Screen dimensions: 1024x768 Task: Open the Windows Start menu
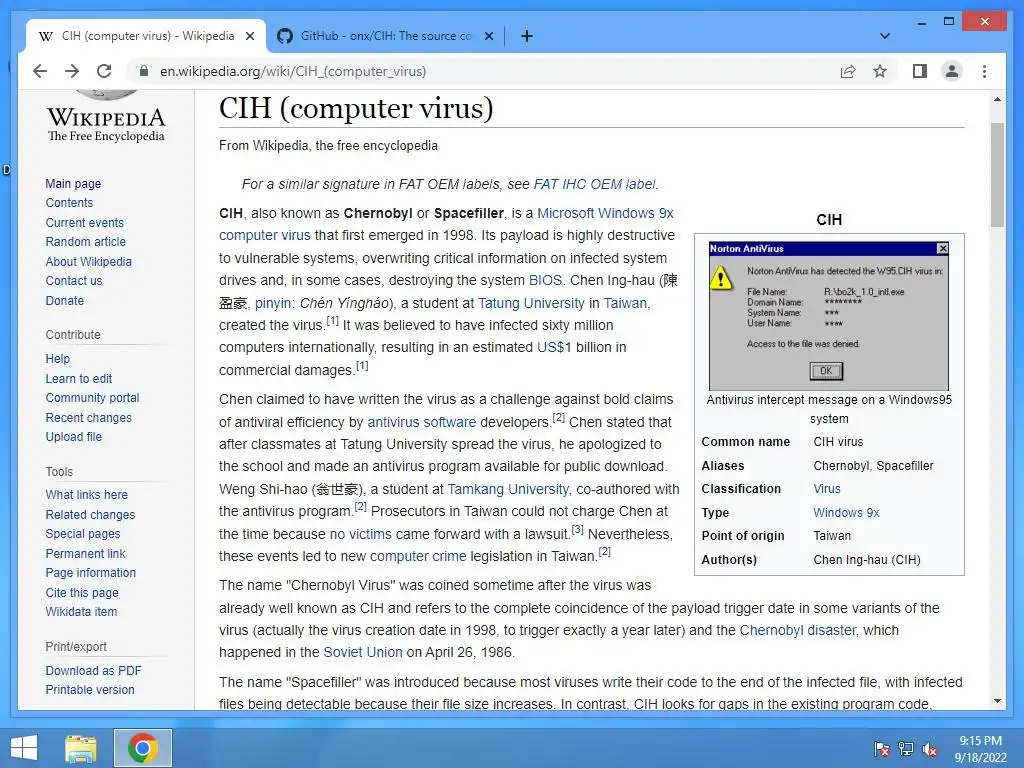25,748
